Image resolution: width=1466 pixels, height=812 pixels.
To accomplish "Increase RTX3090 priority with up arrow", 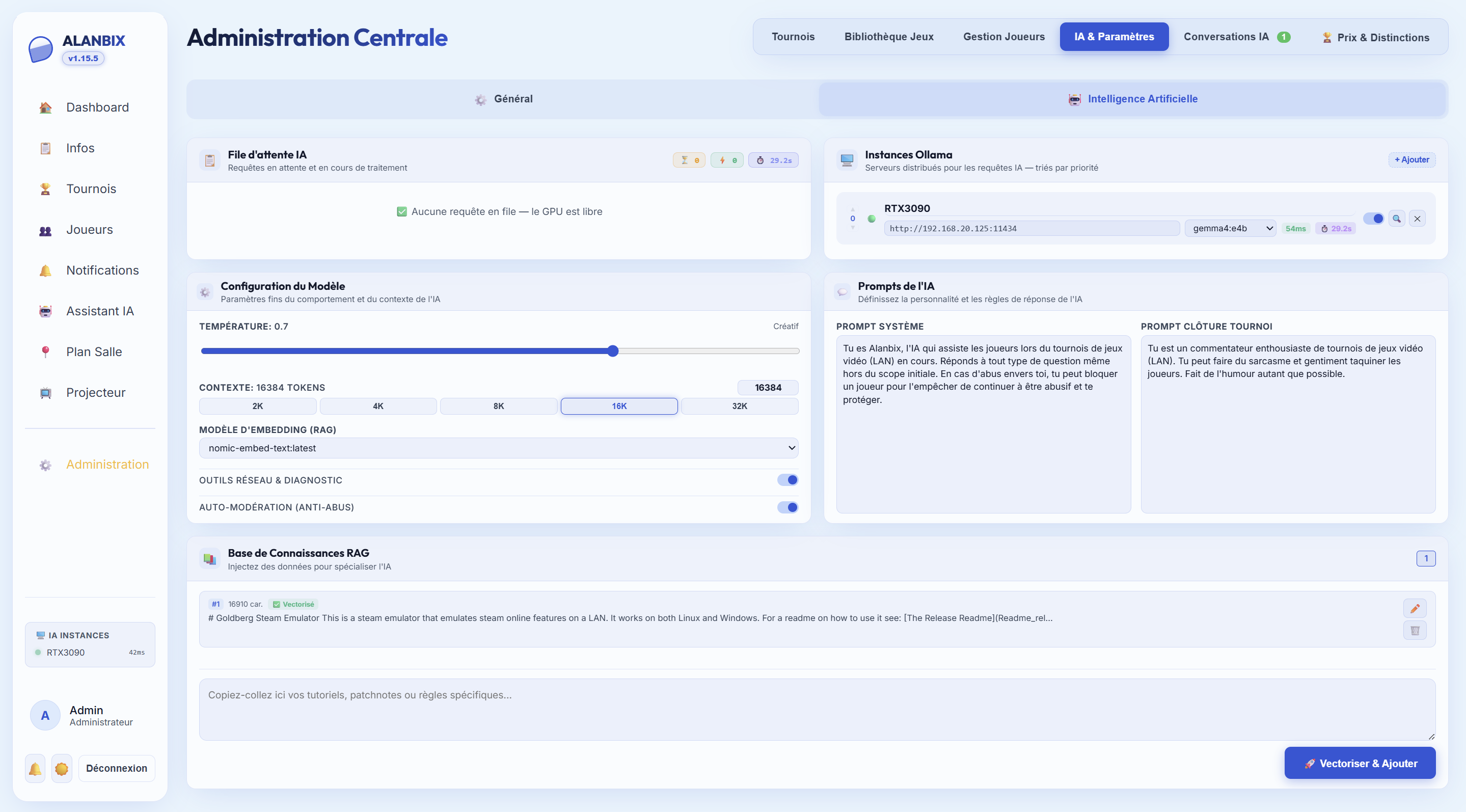I will click(853, 210).
